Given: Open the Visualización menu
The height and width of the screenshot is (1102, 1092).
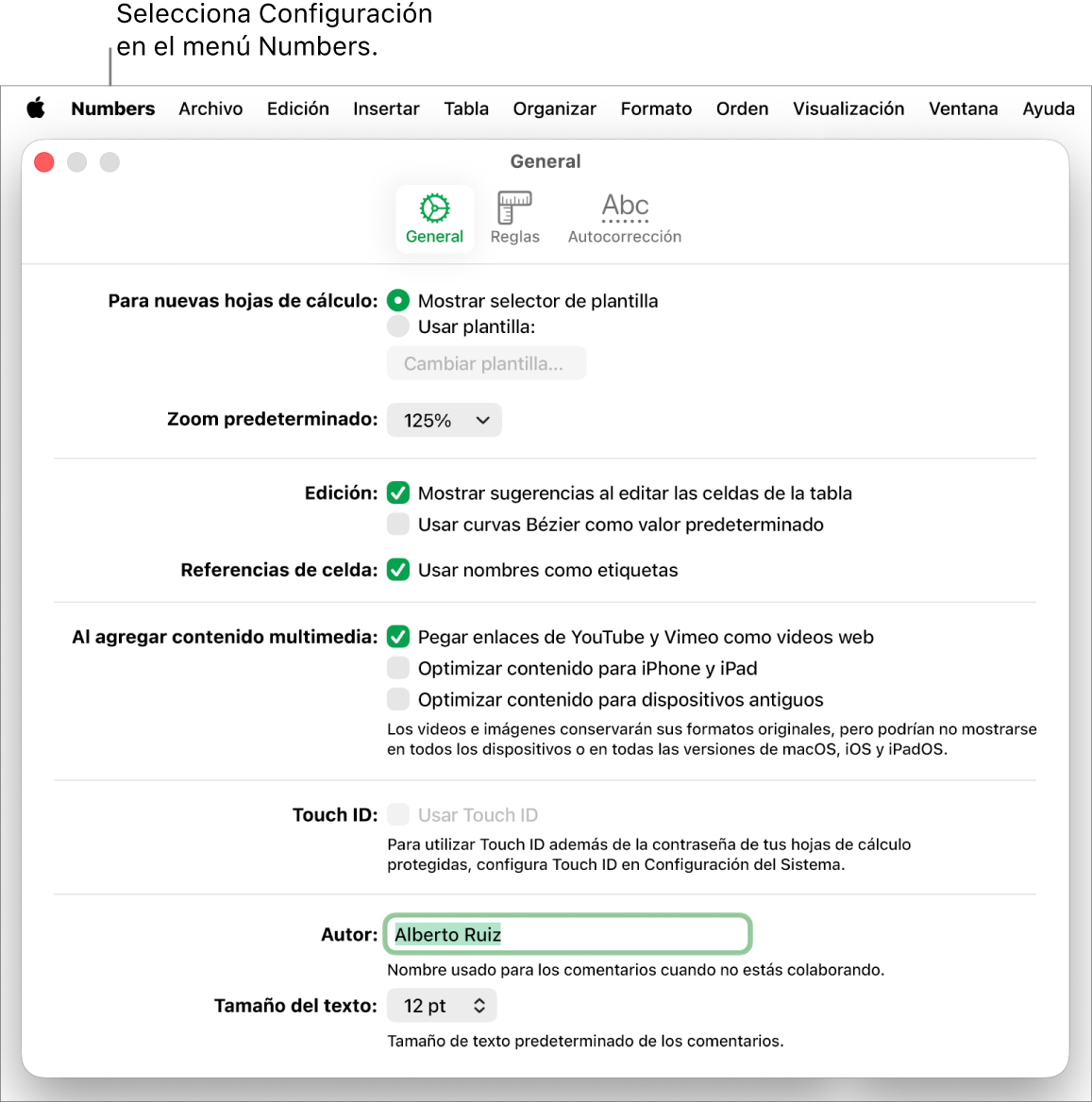Looking at the screenshot, I should [848, 109].
